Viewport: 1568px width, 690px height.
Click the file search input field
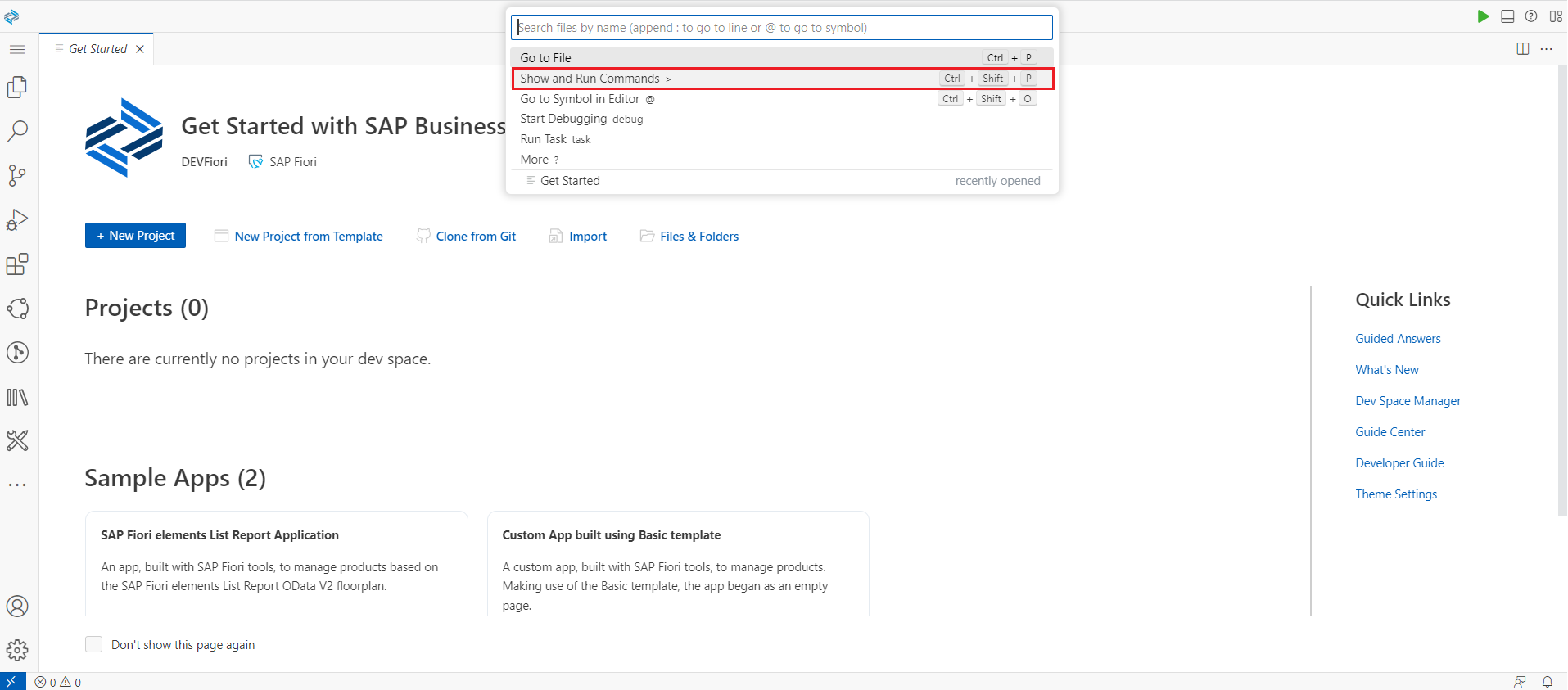781,28
